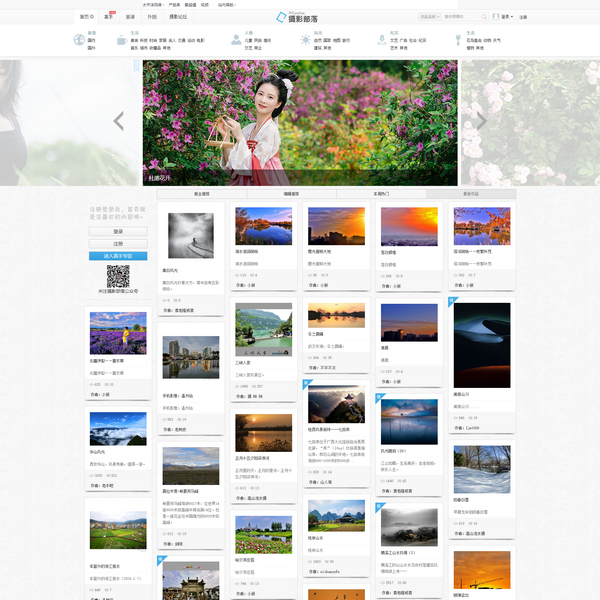
Task: Click the blue 进入高手专区 button
Action: click(118, 256)
